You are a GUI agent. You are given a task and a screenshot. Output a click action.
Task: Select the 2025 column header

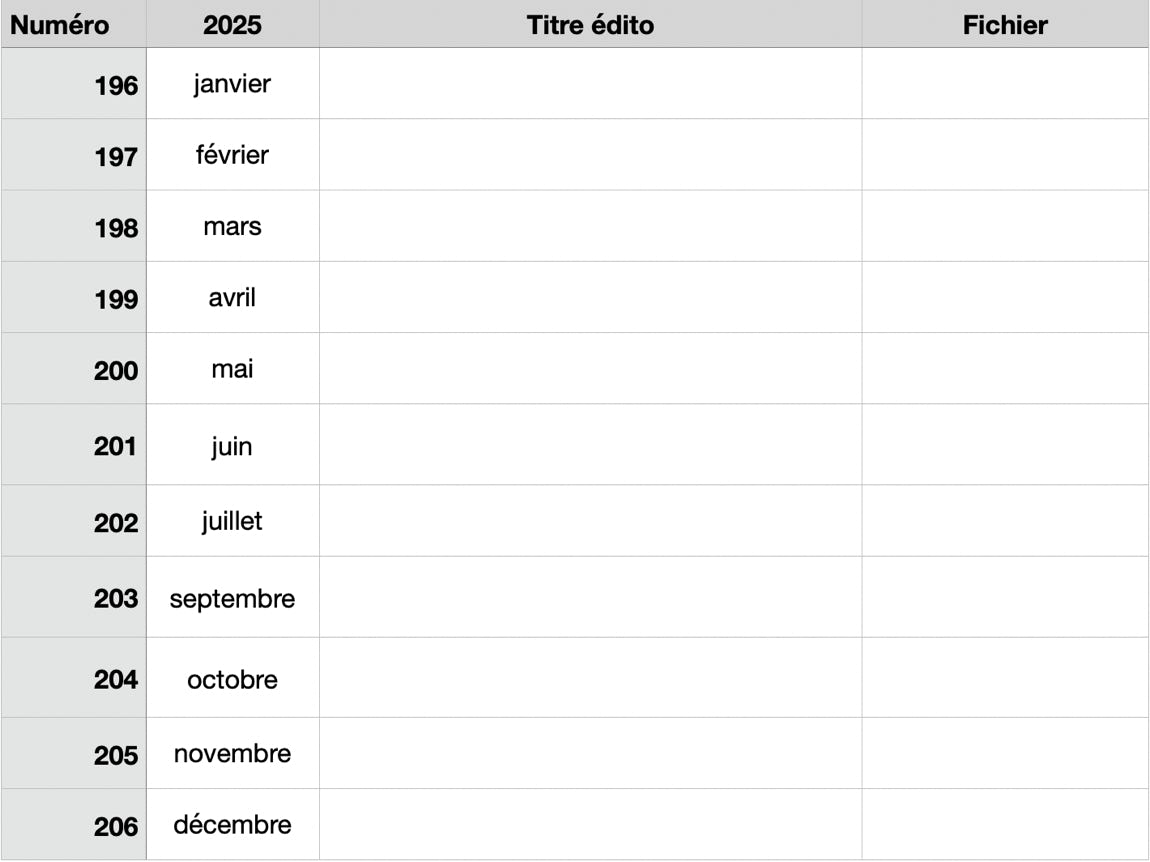point(232,25)
